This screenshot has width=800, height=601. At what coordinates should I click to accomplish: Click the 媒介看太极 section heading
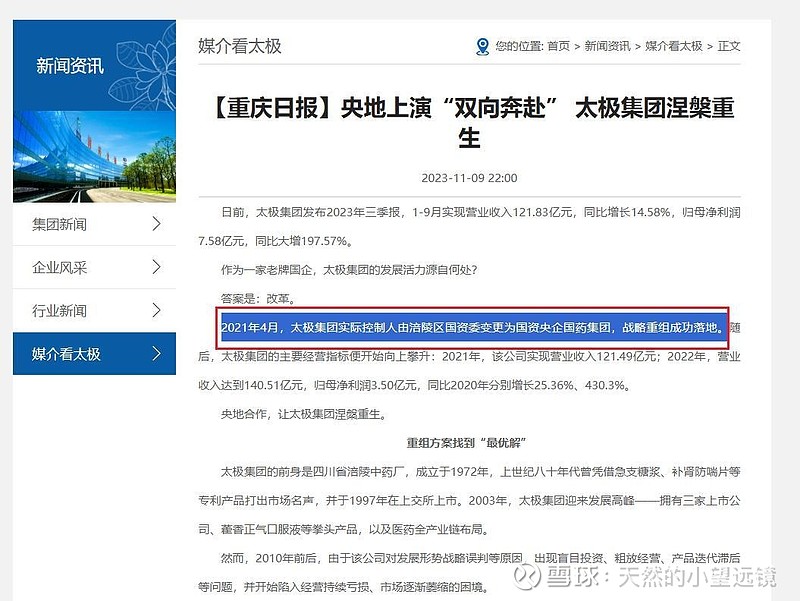click(x=240, y=46)
